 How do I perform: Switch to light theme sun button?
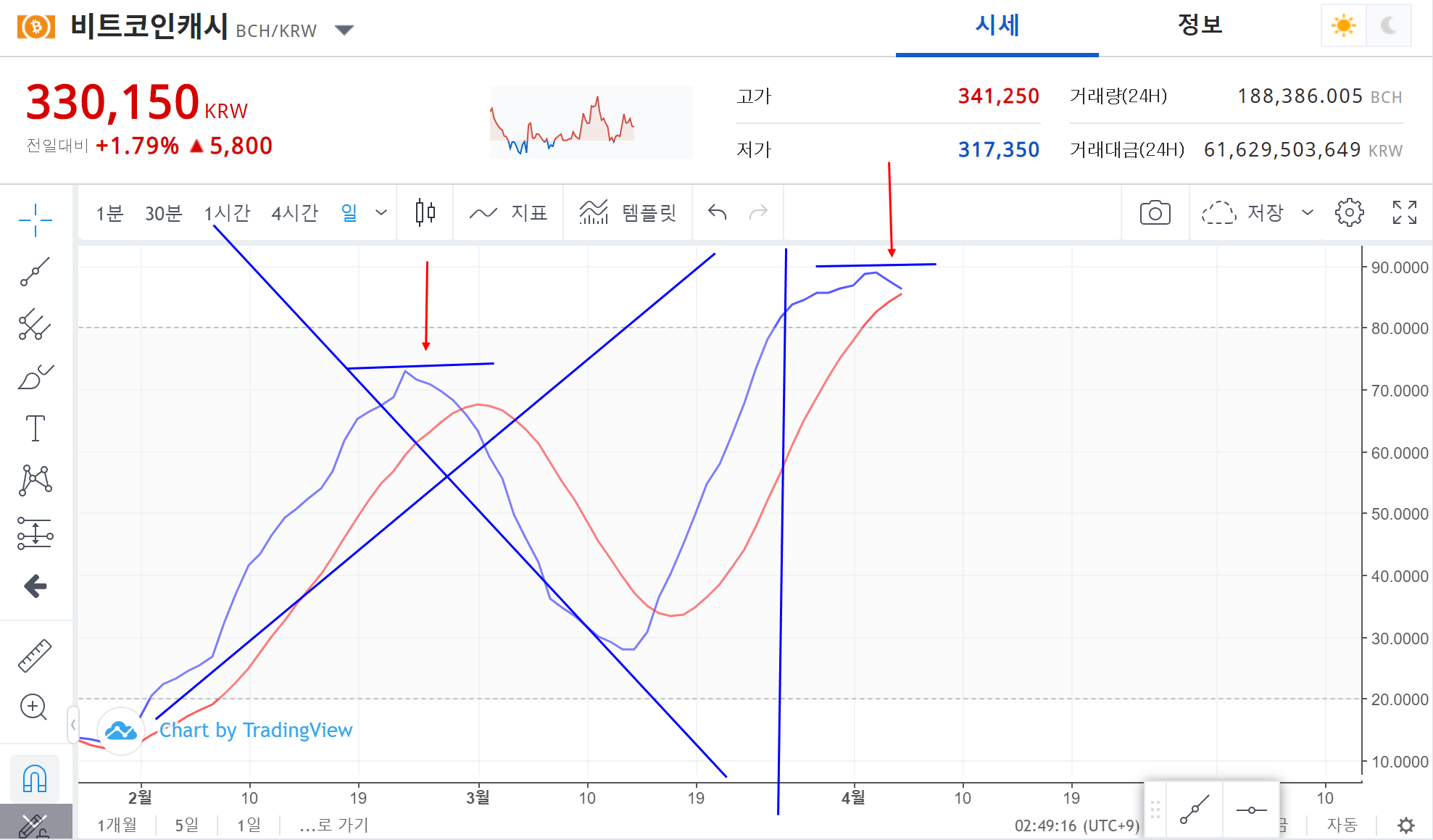pos(1343,26)
